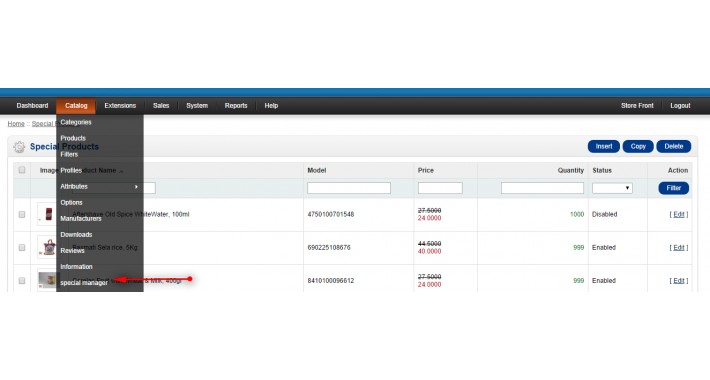Select special manager in Catalog menu
This screenshot has width=710, height=380.
click(x=84, y=283)
